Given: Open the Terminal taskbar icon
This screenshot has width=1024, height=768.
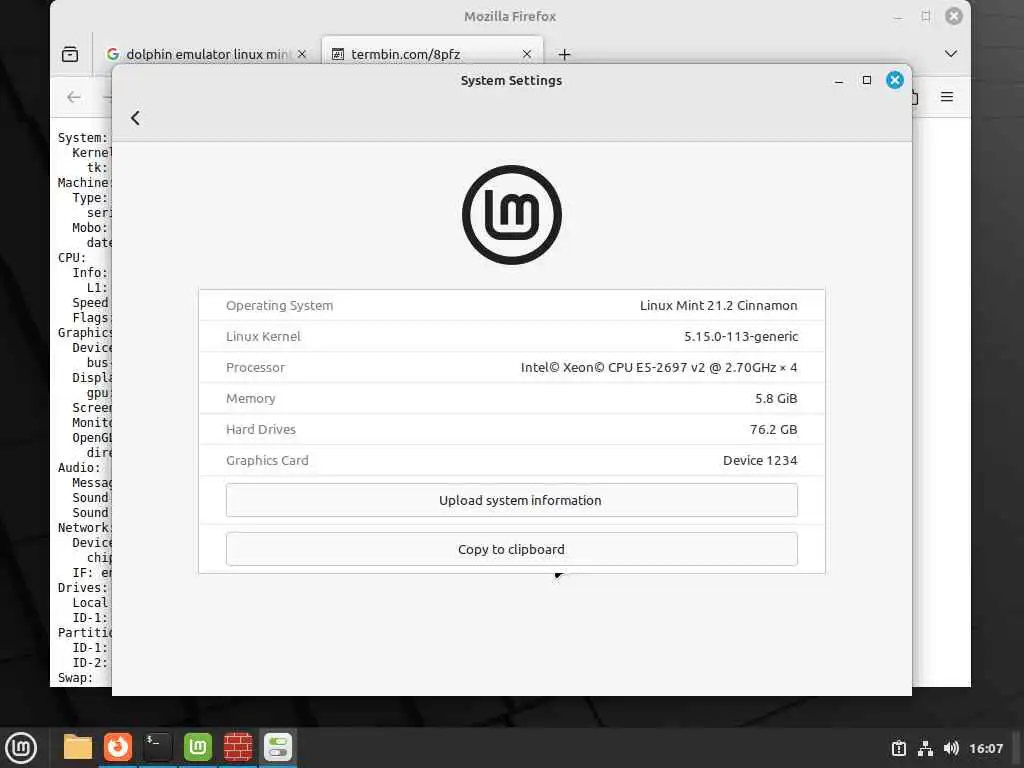Looking at the screenshot, I should click(157, 748).
